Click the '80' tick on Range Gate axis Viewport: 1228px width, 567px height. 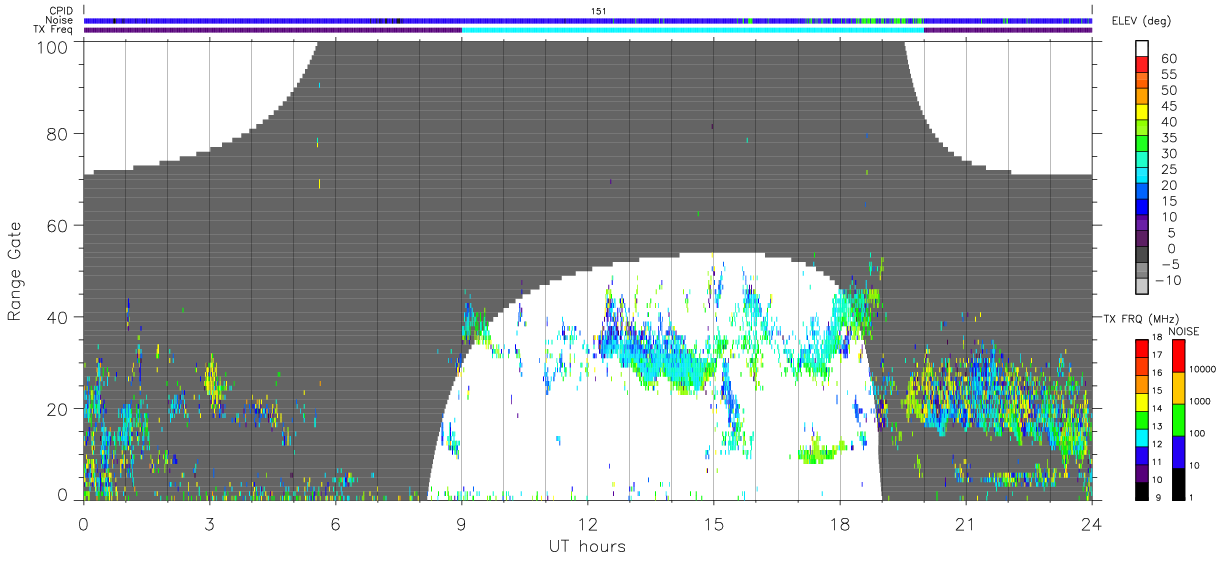coord(58,133)
